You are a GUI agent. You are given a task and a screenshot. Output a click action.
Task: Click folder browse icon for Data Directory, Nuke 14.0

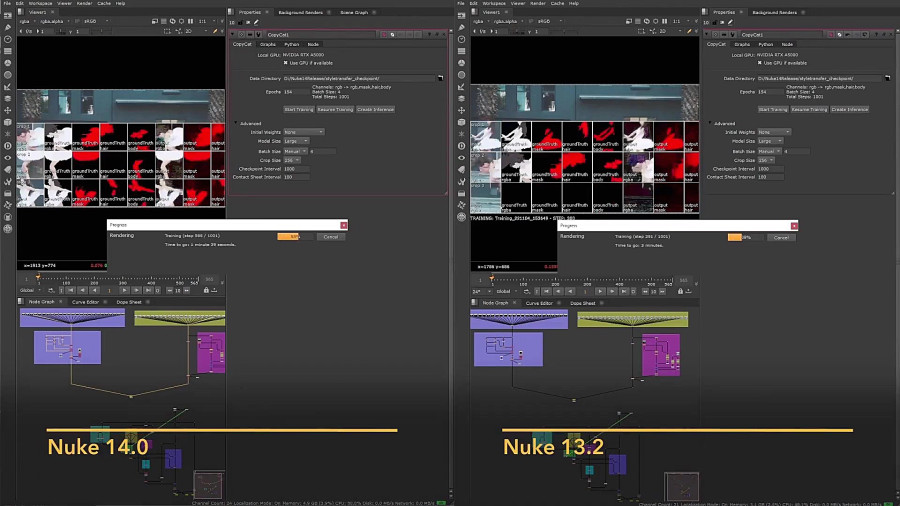440,78
